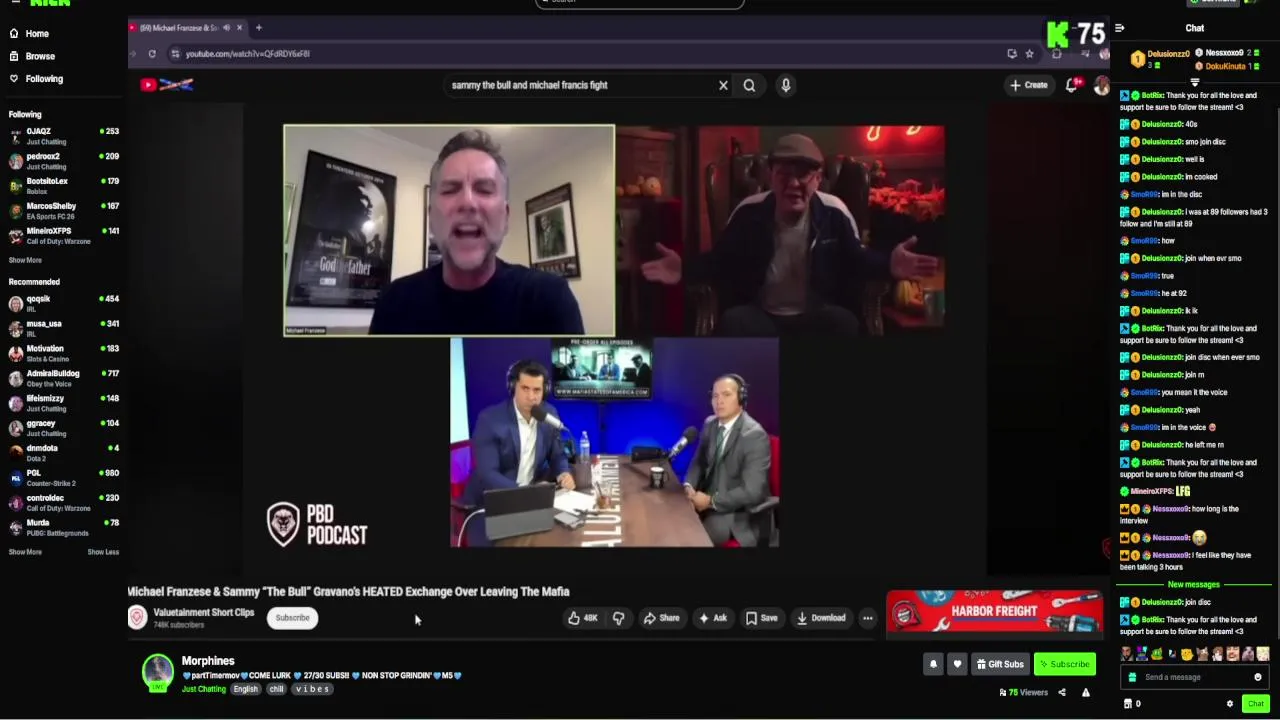
Task: Expand Show More under Recommended
Action: 25,552
